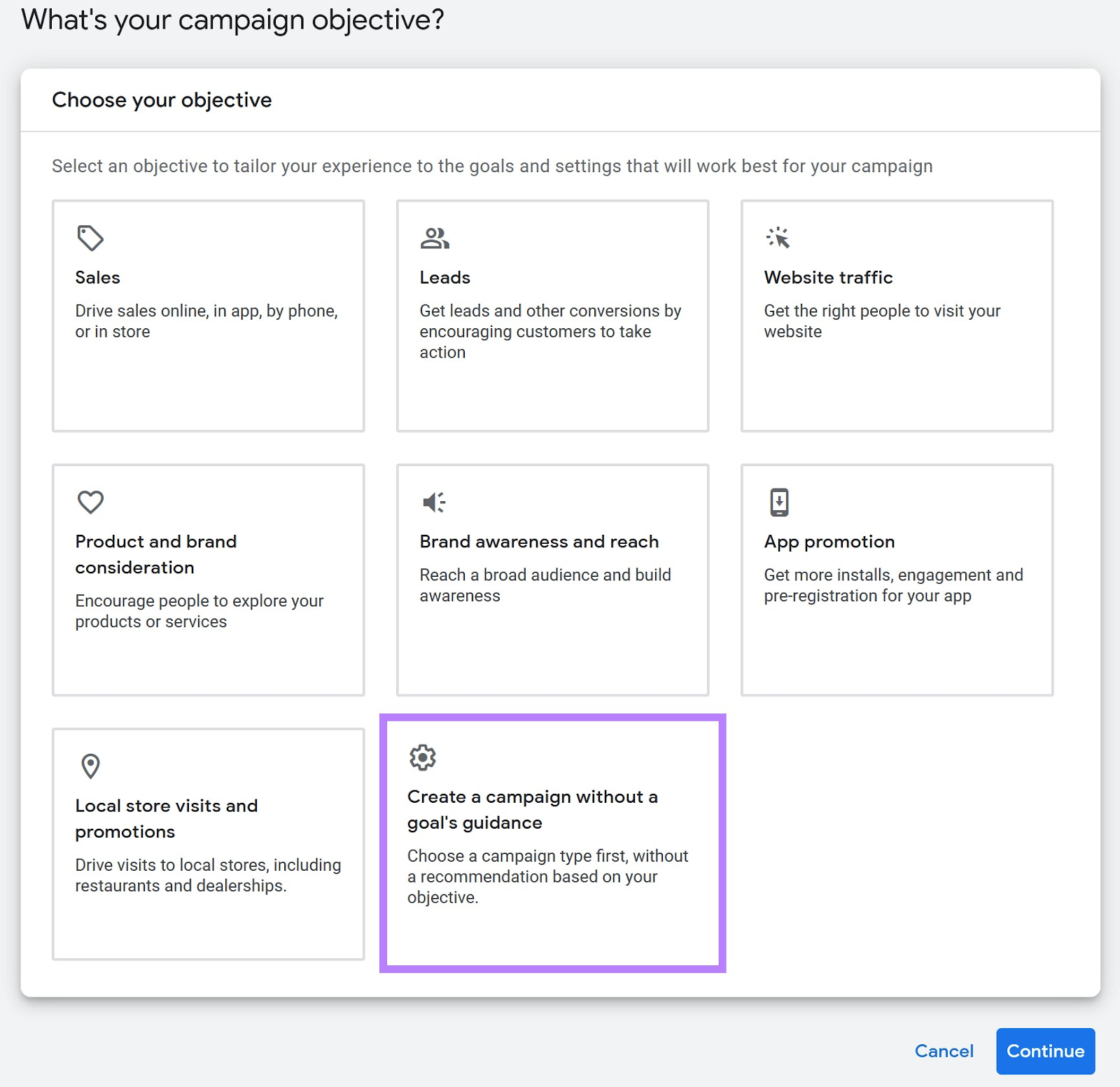Click Cancel to abandon campaign creation
Viewport: 1120px width, 1087px height.
[x=944, y=1051]
